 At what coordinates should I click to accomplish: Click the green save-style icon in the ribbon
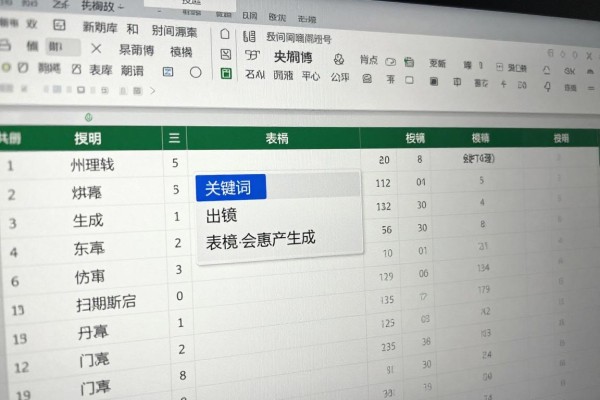[226, 73]
